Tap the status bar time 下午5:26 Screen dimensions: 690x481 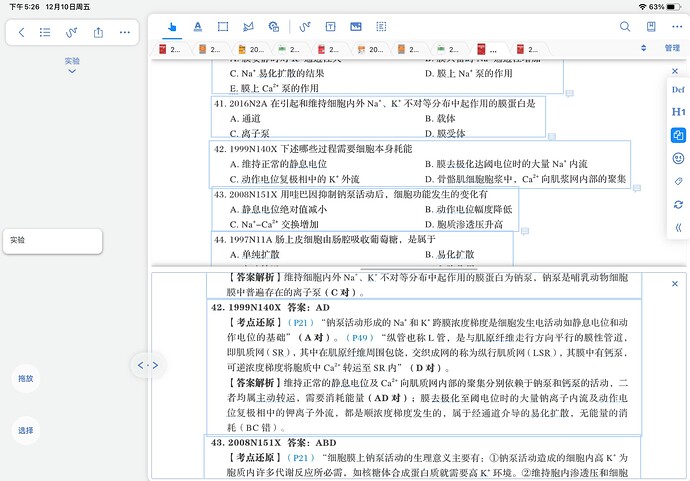click(x=24, y=7)
